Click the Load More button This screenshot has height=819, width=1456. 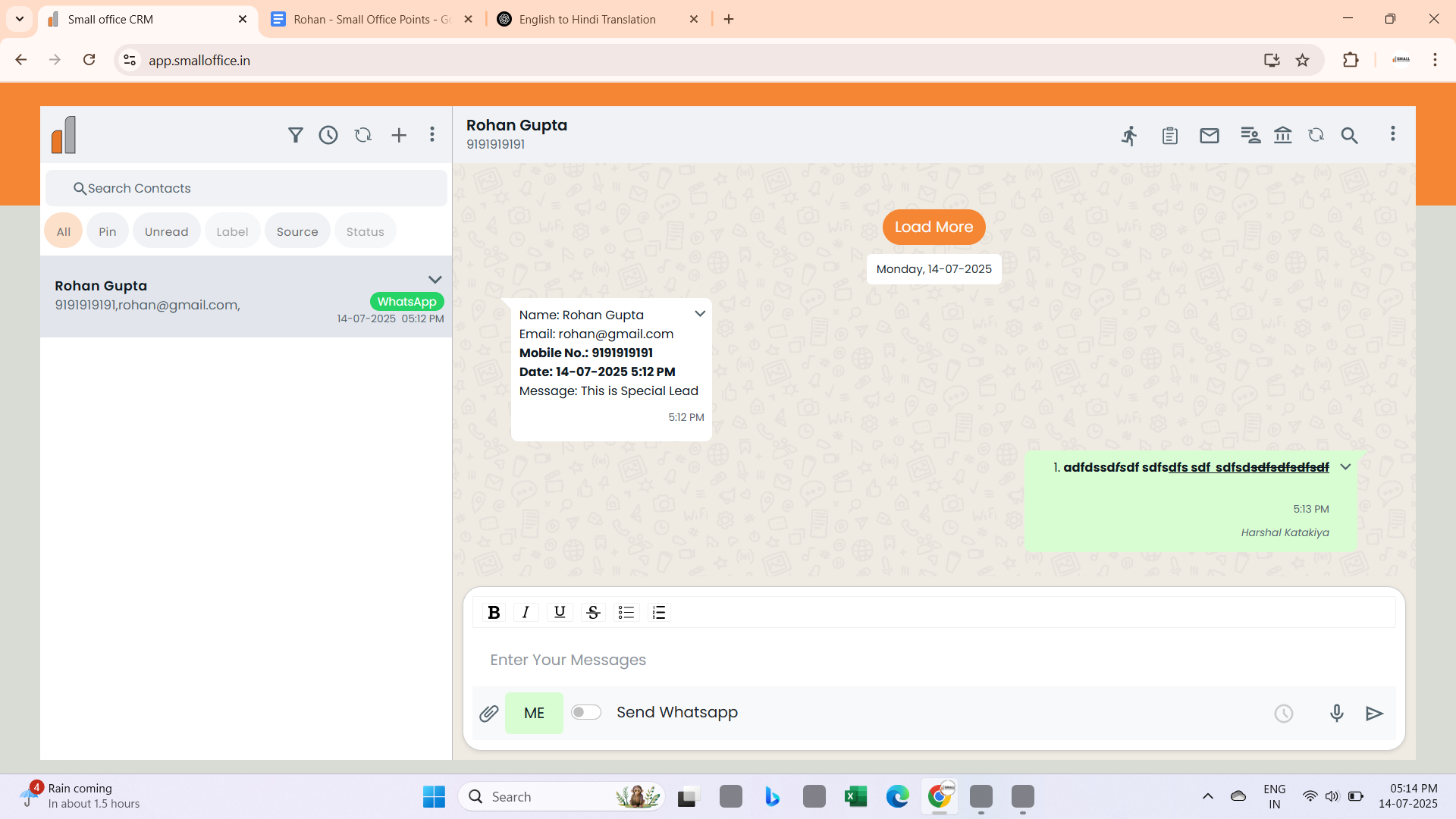tap(934, 227)
